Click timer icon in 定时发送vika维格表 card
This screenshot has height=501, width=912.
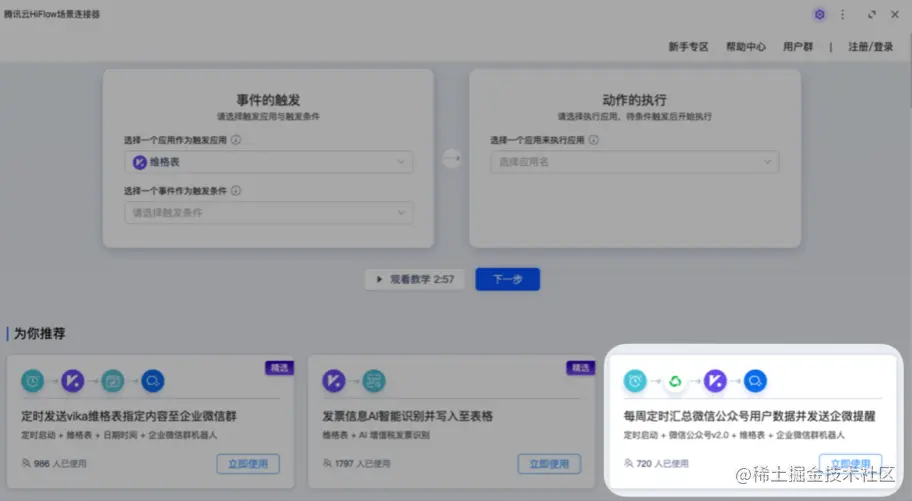(x=33, y=381)
